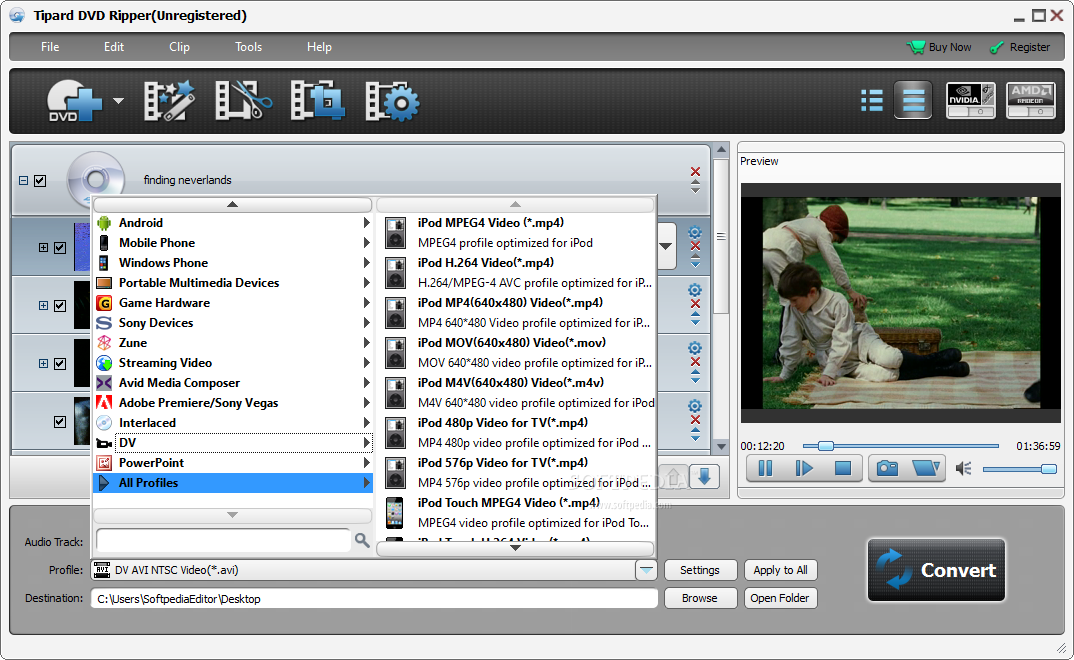This screenshot has width=1074, height=660.
Task: Expand the first title plus box
Action: [43, 248]
